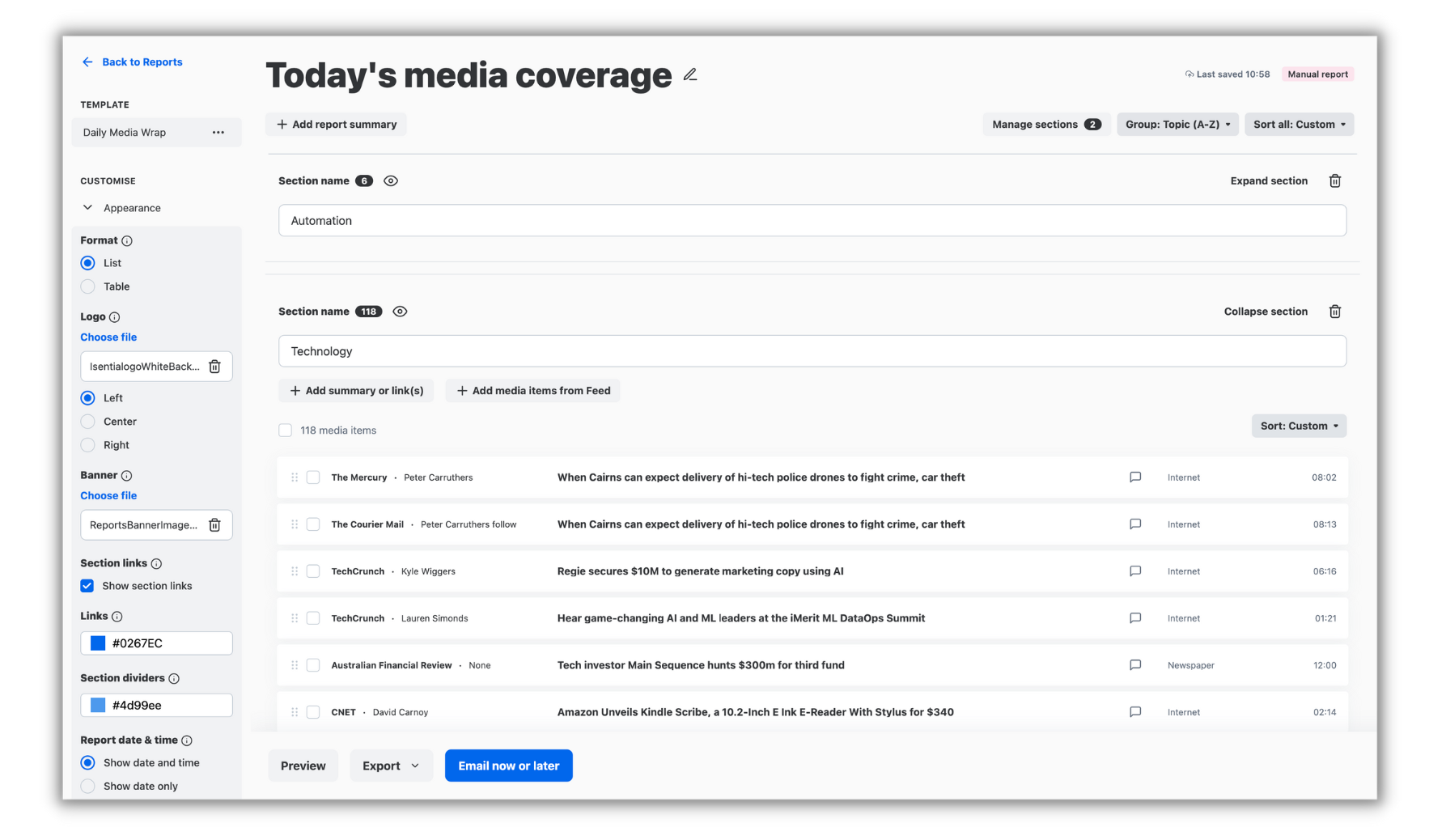Delete the Technology section with its trash icon
This screenshot has width=1446, height=840.
(1335, 312)
